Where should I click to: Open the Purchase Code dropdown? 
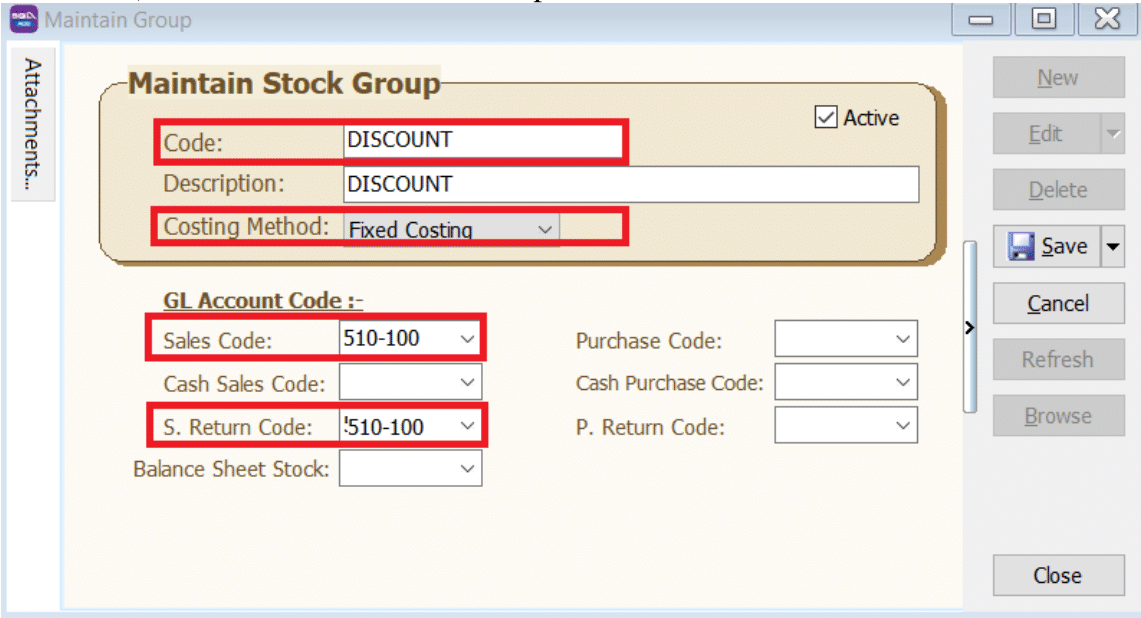pos(902,340)
